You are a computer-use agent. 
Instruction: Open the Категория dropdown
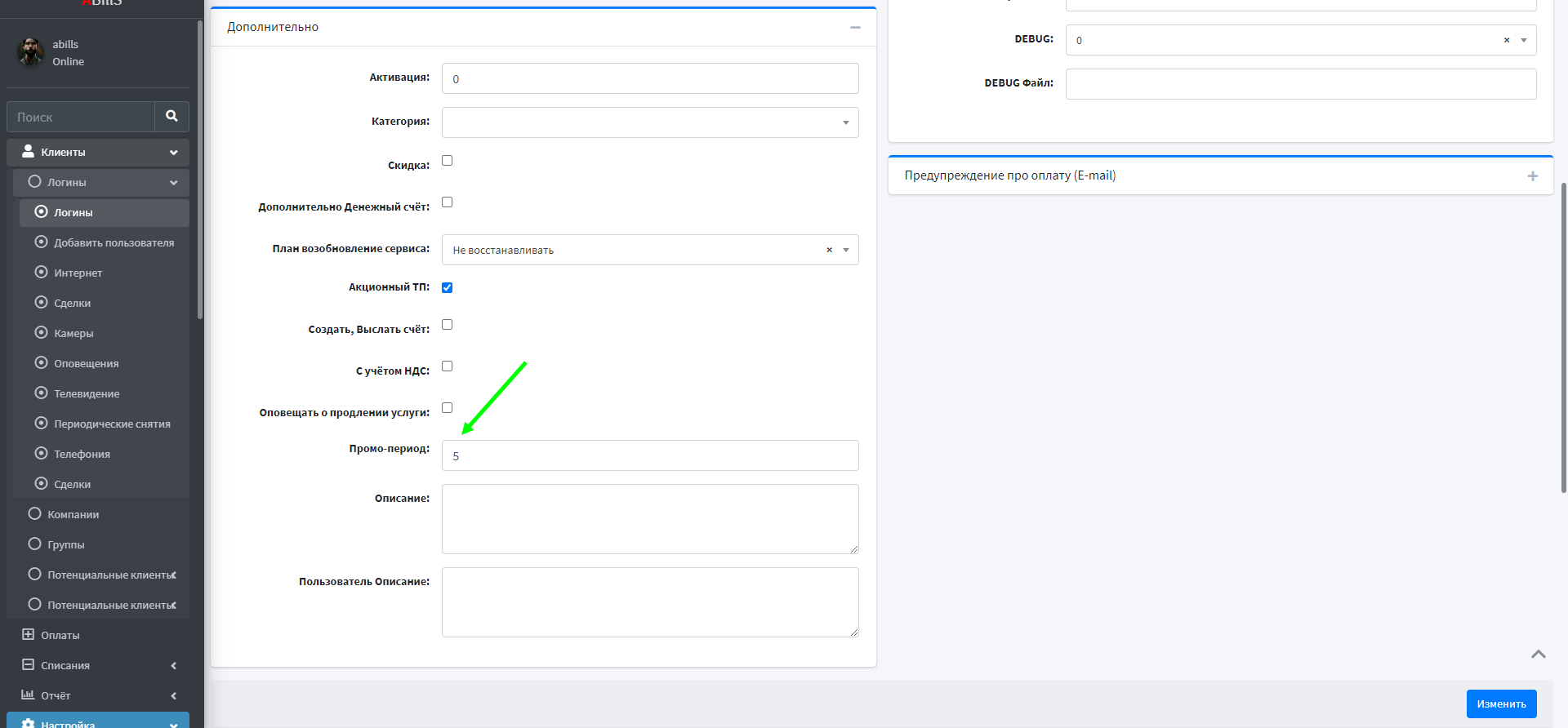649,122
